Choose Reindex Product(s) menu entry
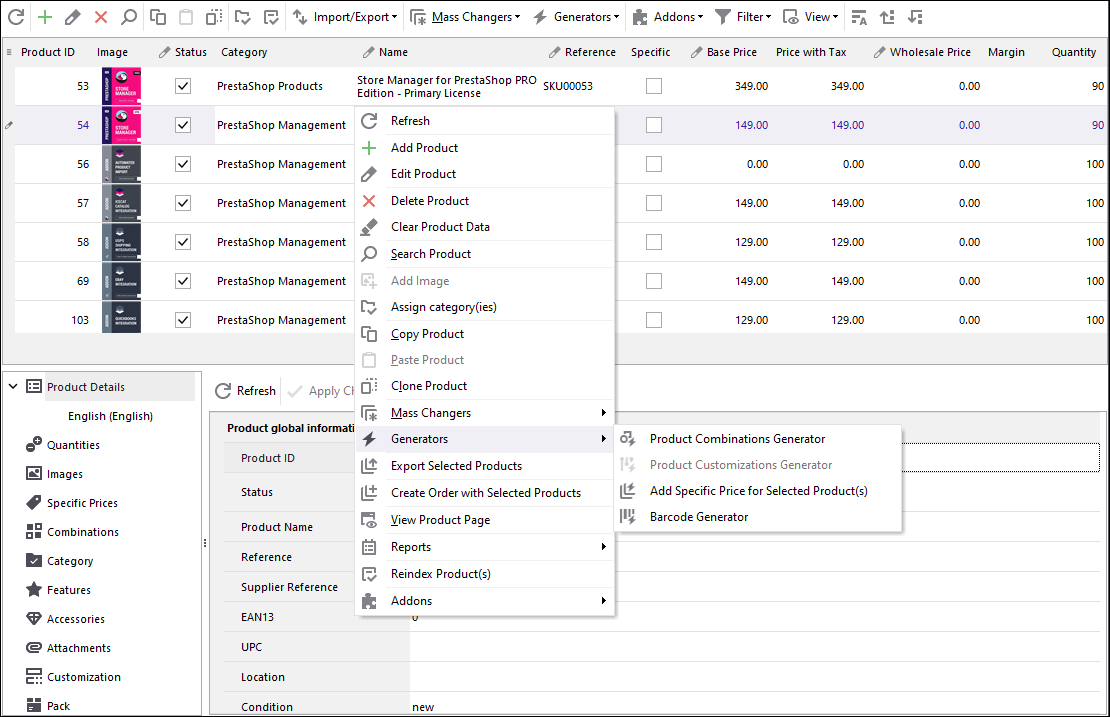The width and height of the screenshot is (1110, 717). click(x=486, y=574)
